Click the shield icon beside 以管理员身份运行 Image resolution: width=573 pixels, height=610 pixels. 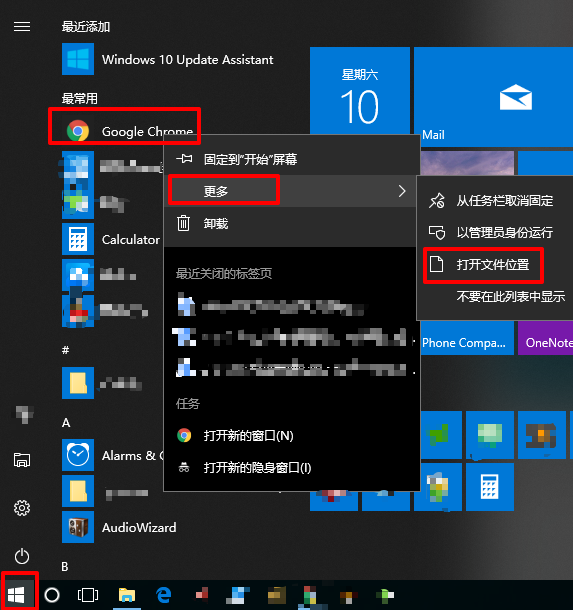(436, 232)
